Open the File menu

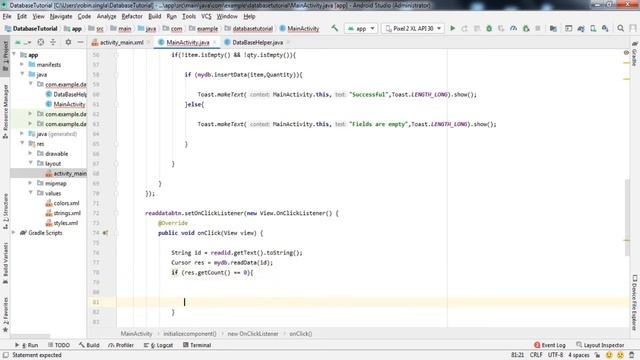7,16
